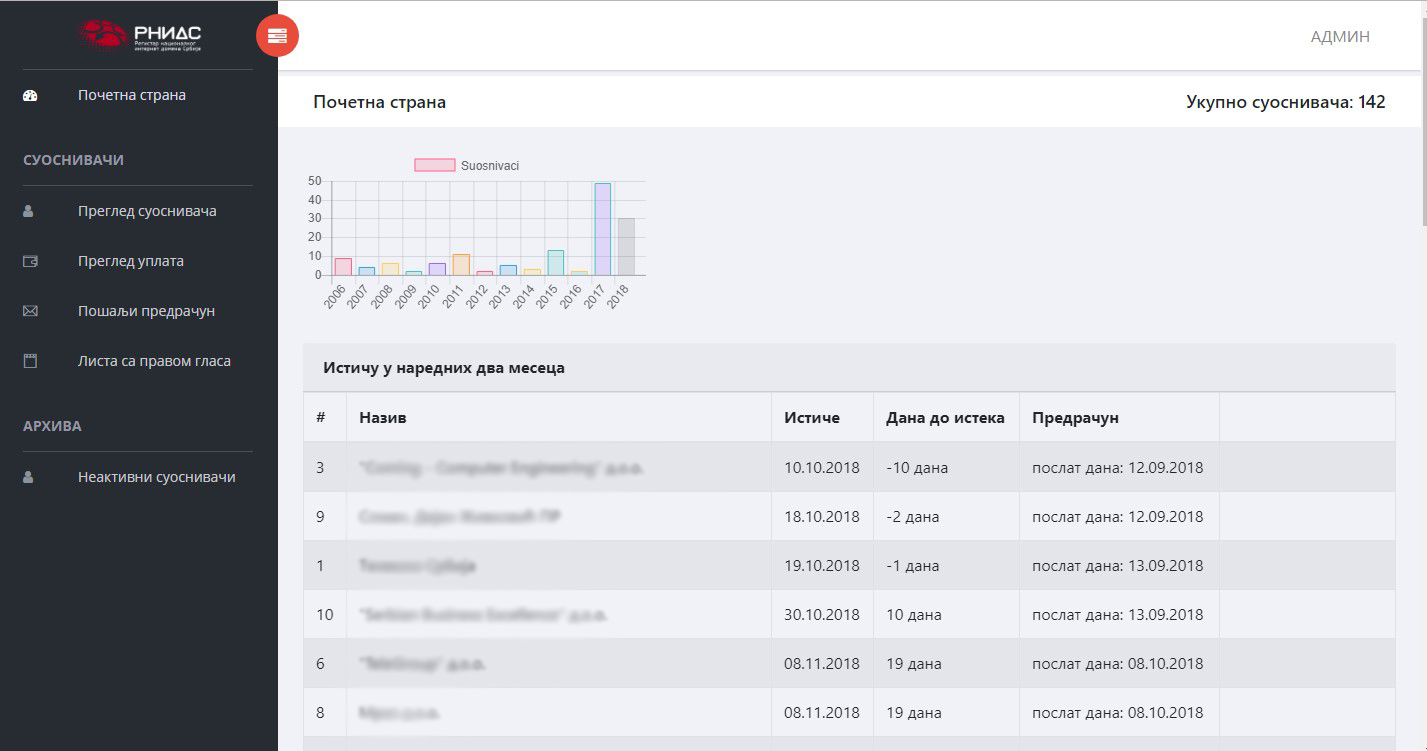1427x751 pixels.
Task: Click the gray 2018 bar in the chart
Action: (x=626, y=247)
